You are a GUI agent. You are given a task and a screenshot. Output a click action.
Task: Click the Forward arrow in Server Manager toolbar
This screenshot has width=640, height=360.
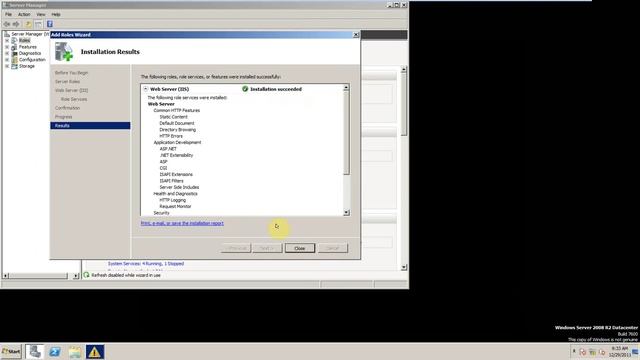[x=16, y=24]
